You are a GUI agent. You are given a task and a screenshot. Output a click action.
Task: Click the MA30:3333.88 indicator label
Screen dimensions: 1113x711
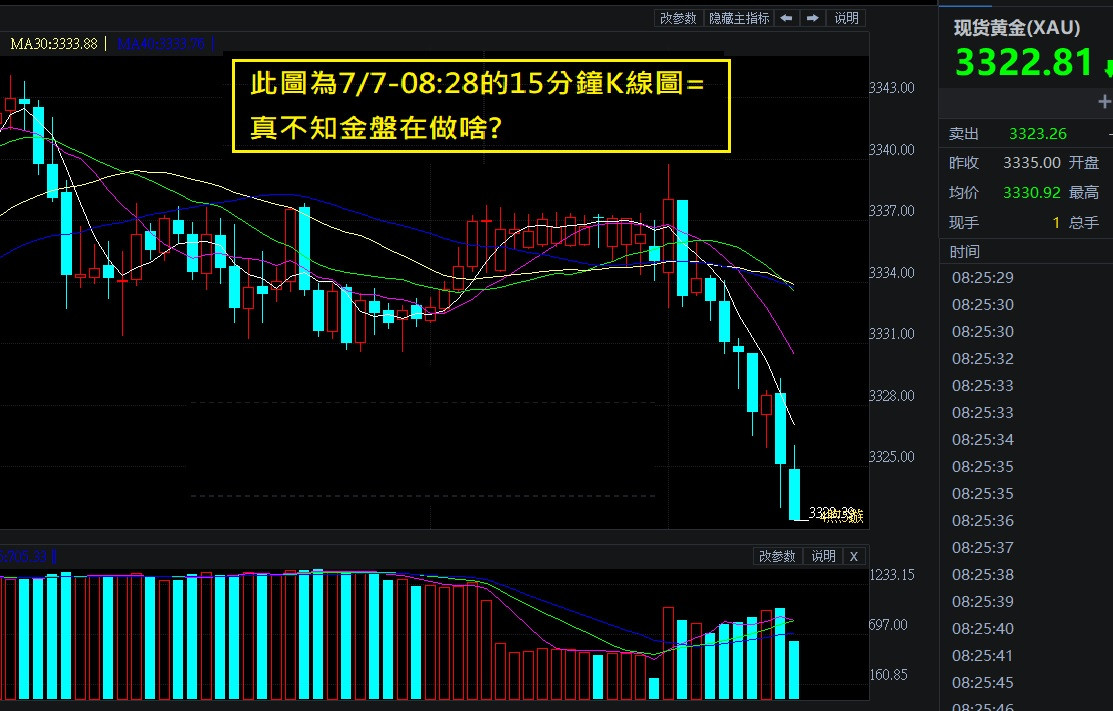(x=54, y=44)
